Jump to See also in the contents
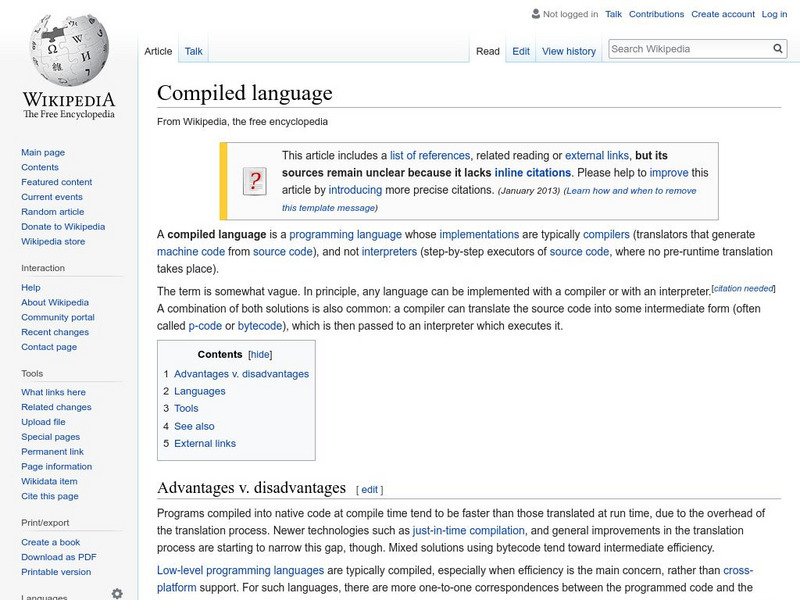 coord(194,426)
